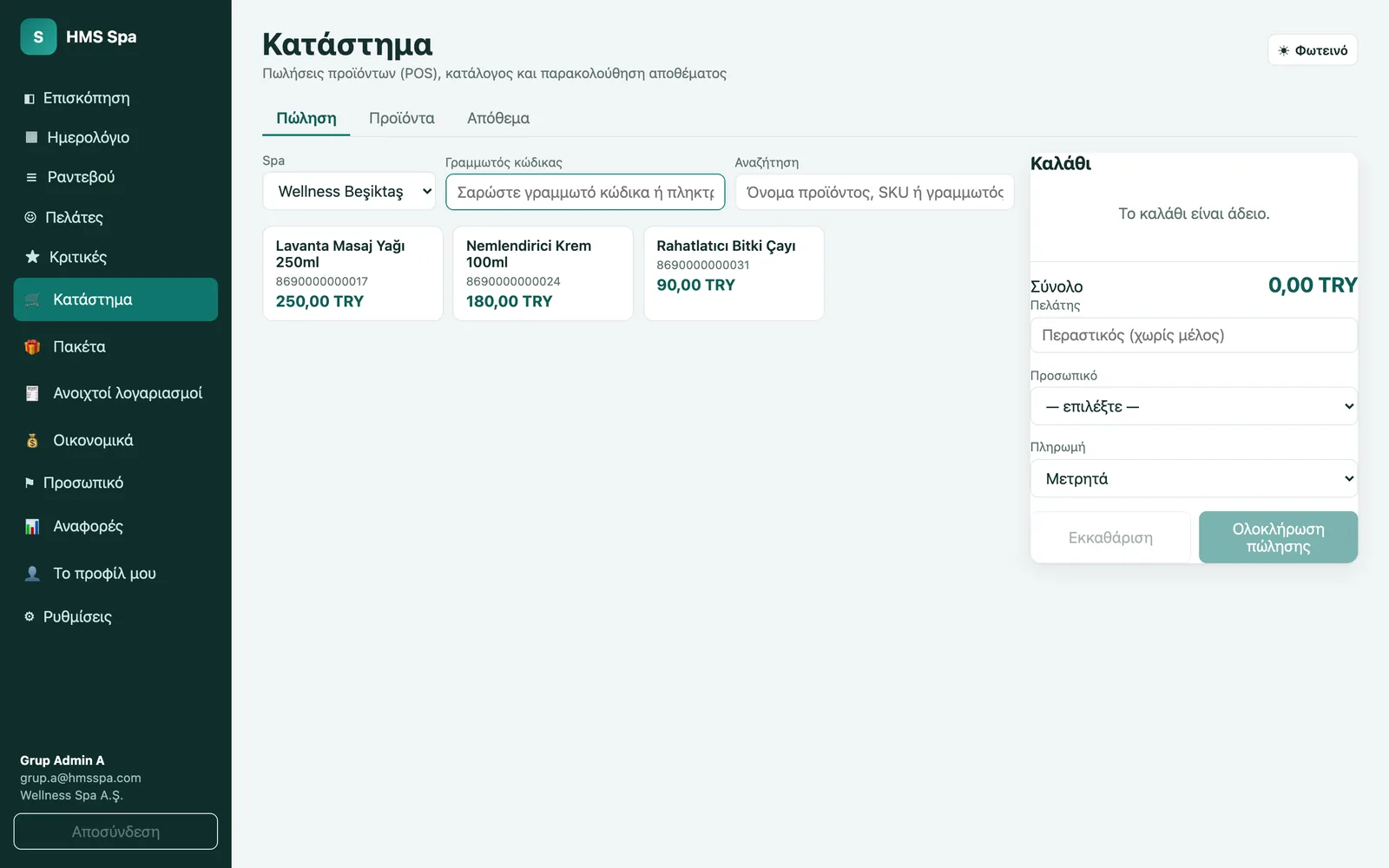Click the Ημερολόγιο calendar icon
1389x868 pixels.
(31, 137)
